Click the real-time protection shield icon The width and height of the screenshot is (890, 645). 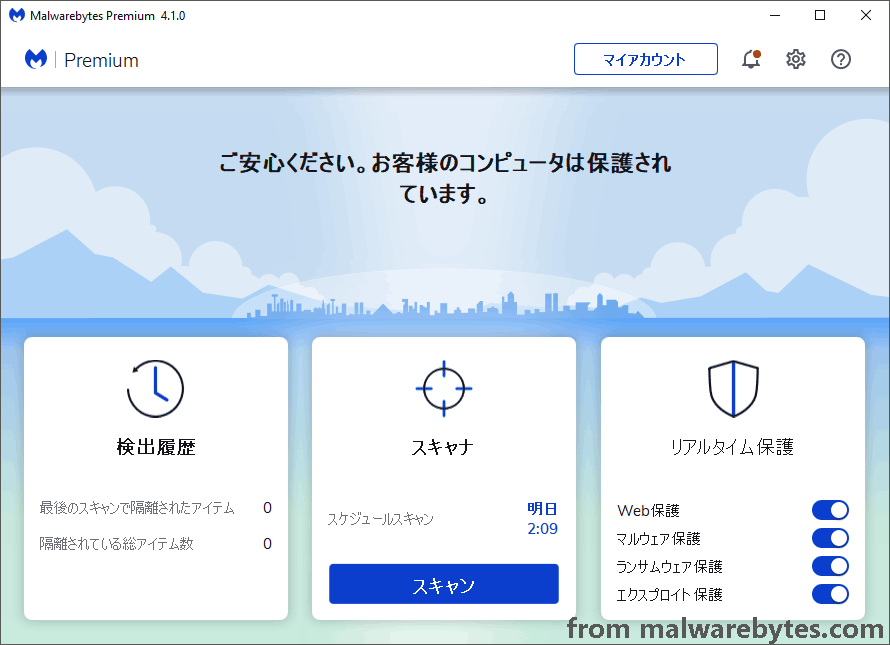pyautogui.click(x=733, y=389)
